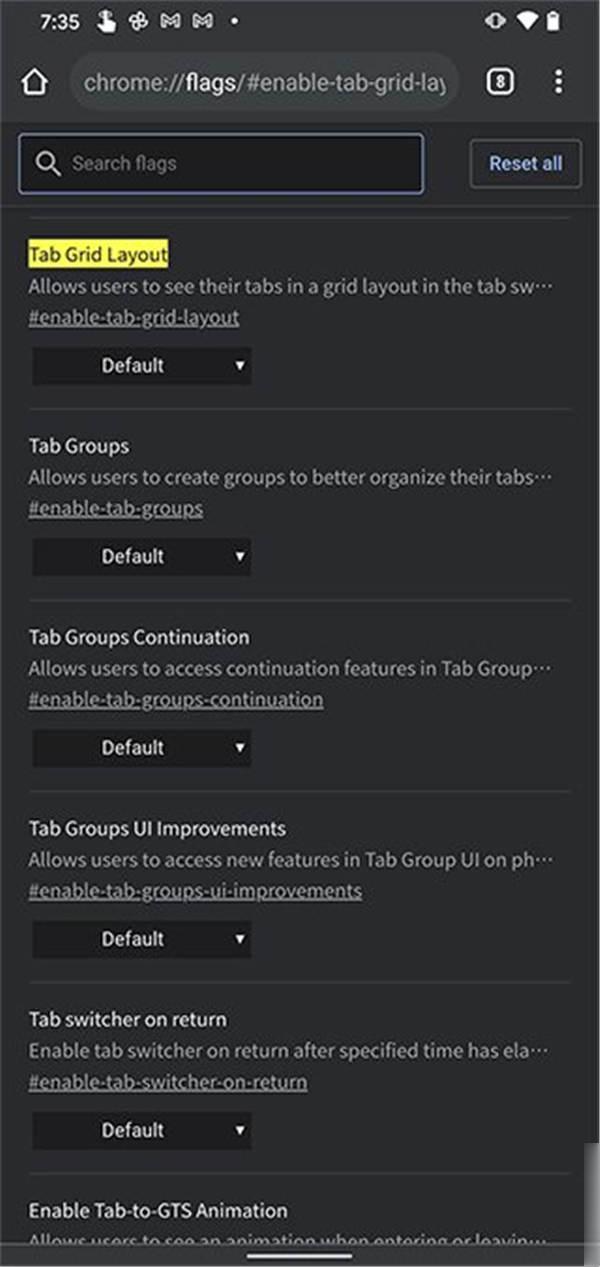Tap the chrome://flags address bar
Screen dimensions: 600x1267
tap(265, 83)
